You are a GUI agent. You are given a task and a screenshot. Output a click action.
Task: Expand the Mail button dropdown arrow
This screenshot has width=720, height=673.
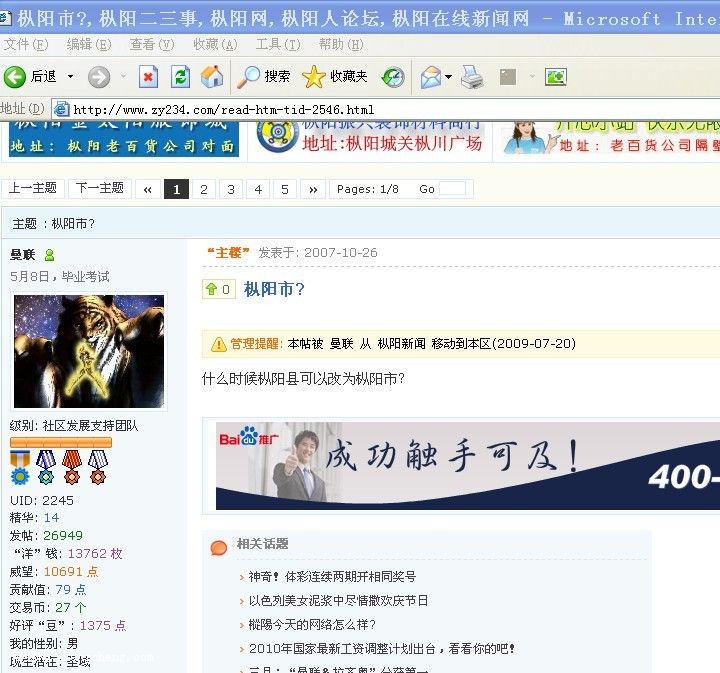[x=449, y=77]
